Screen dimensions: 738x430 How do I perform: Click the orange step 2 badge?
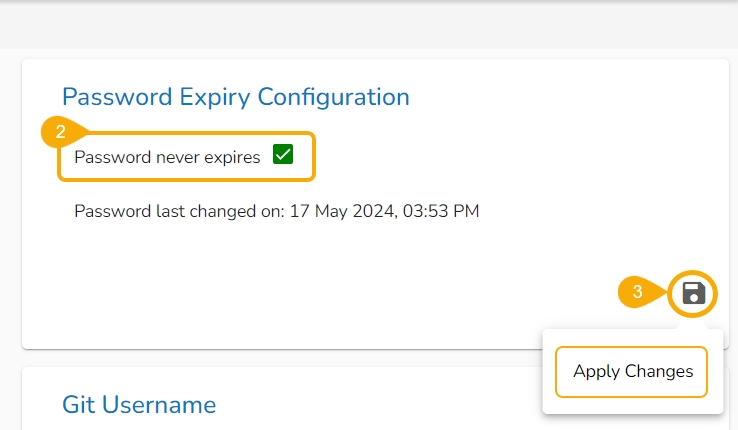60,131
